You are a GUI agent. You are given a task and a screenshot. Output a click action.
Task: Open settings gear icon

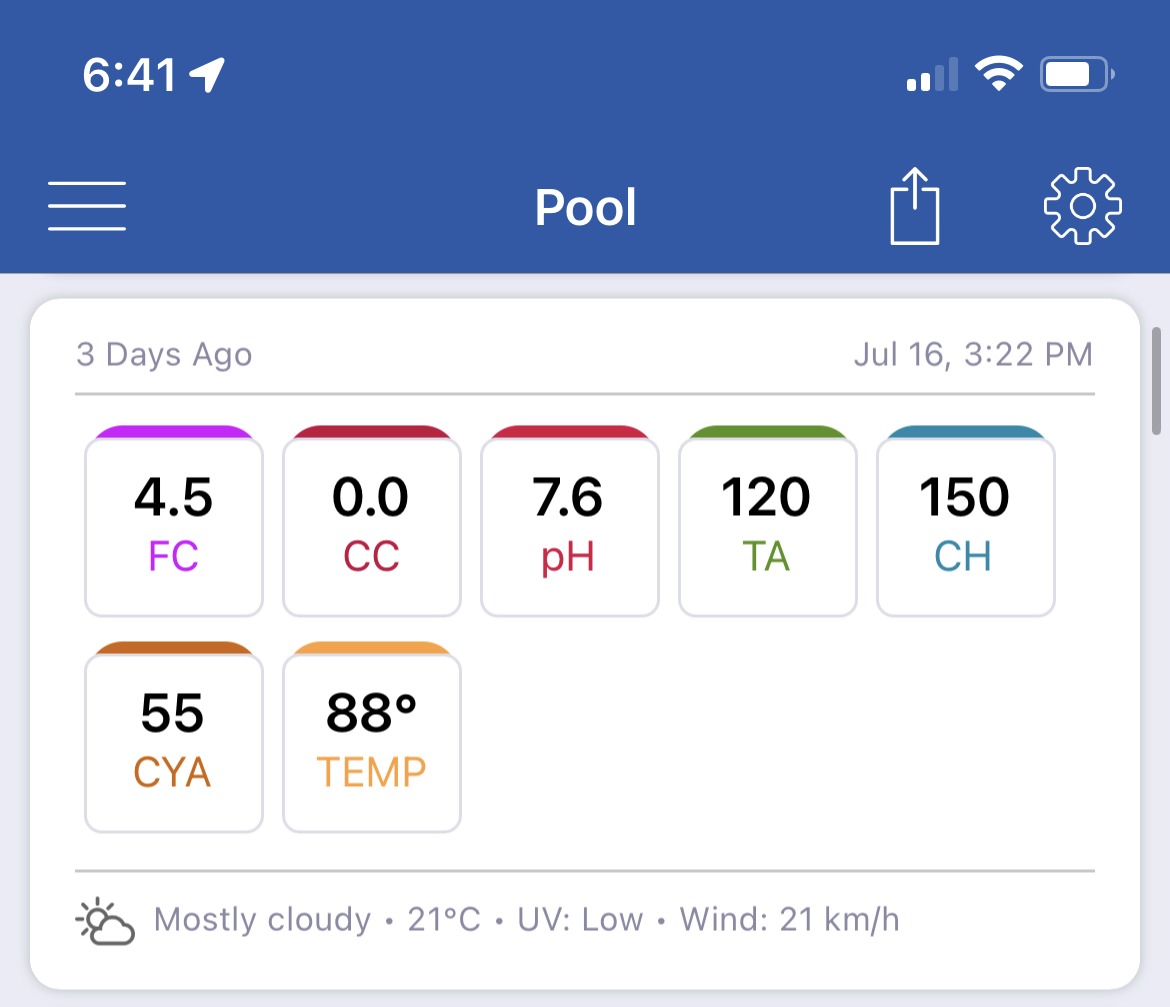(1082, 206)
